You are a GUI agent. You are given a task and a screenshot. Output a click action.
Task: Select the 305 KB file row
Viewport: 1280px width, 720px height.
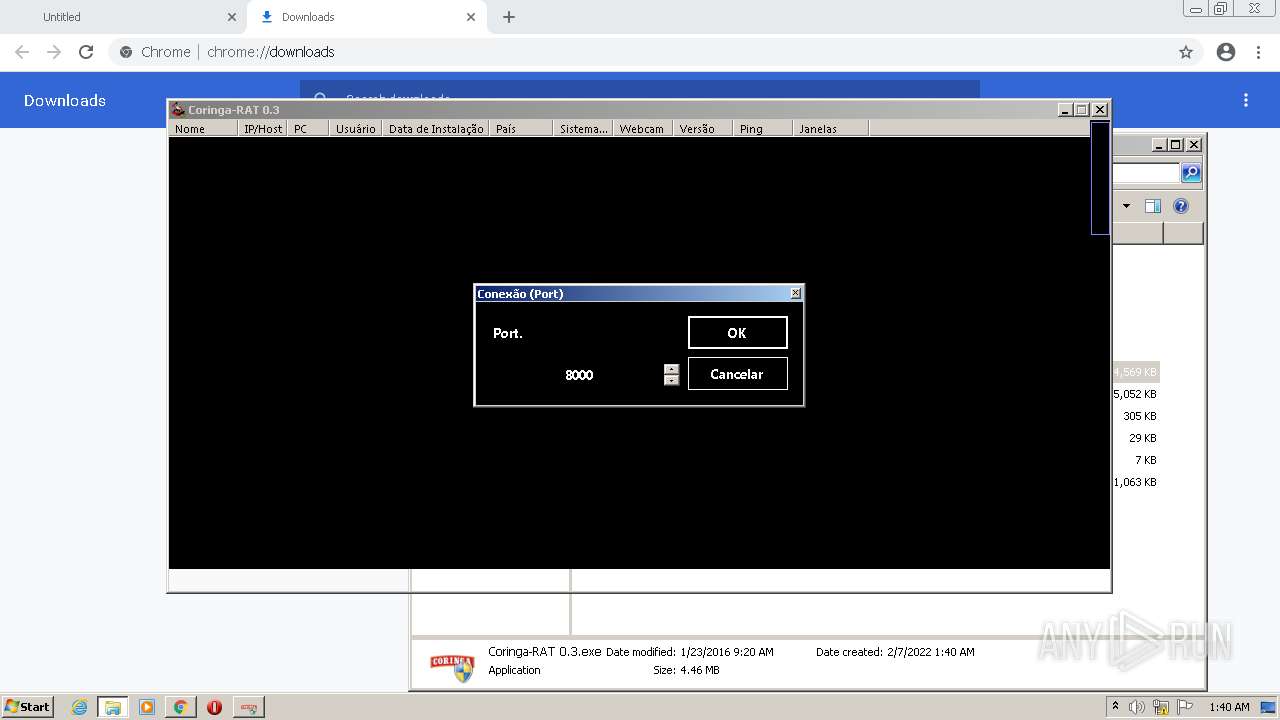(1138, 416)
